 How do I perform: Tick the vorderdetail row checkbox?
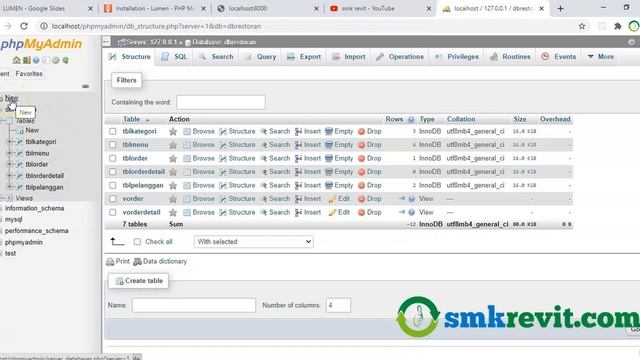(113, 212)
